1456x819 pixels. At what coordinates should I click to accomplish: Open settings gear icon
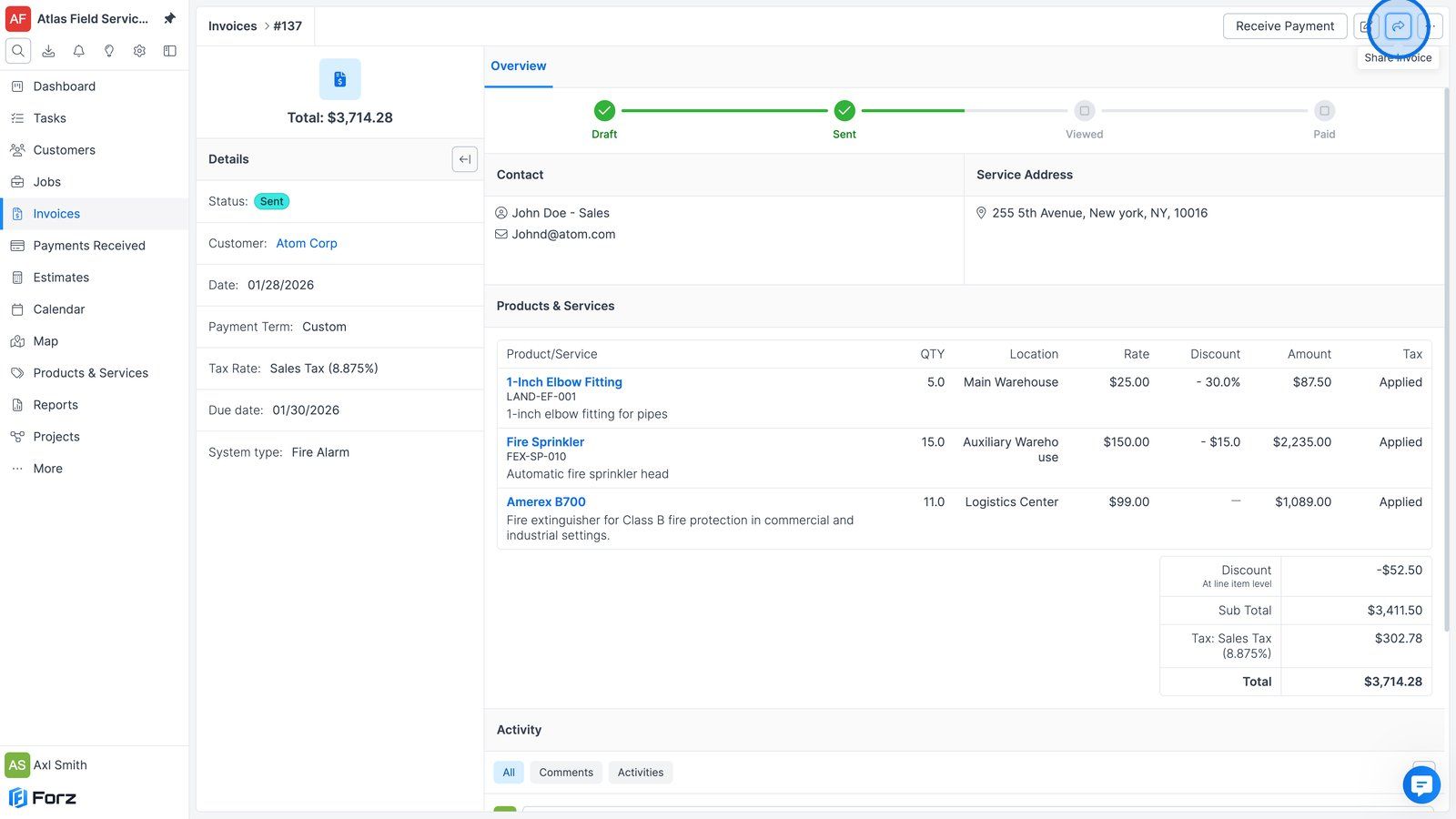139,51
